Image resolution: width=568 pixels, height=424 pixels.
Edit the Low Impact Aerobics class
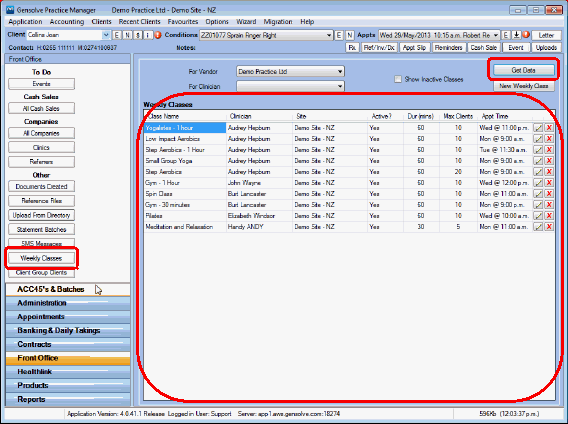coord(538,139)
